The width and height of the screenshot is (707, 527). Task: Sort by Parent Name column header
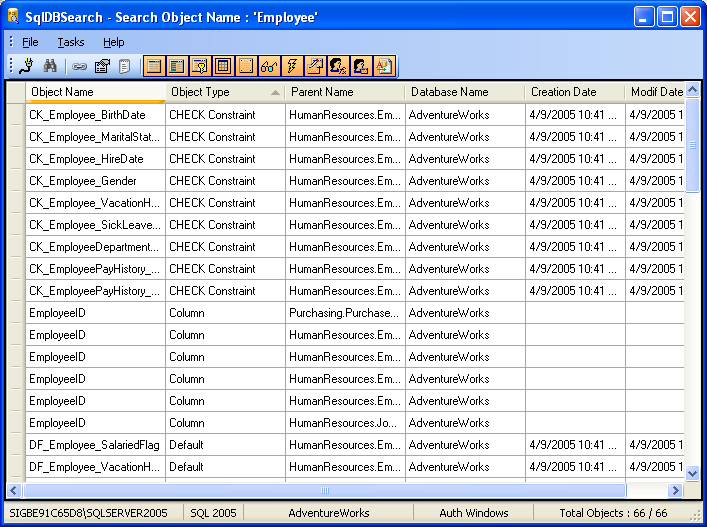(x=345, y=92)
